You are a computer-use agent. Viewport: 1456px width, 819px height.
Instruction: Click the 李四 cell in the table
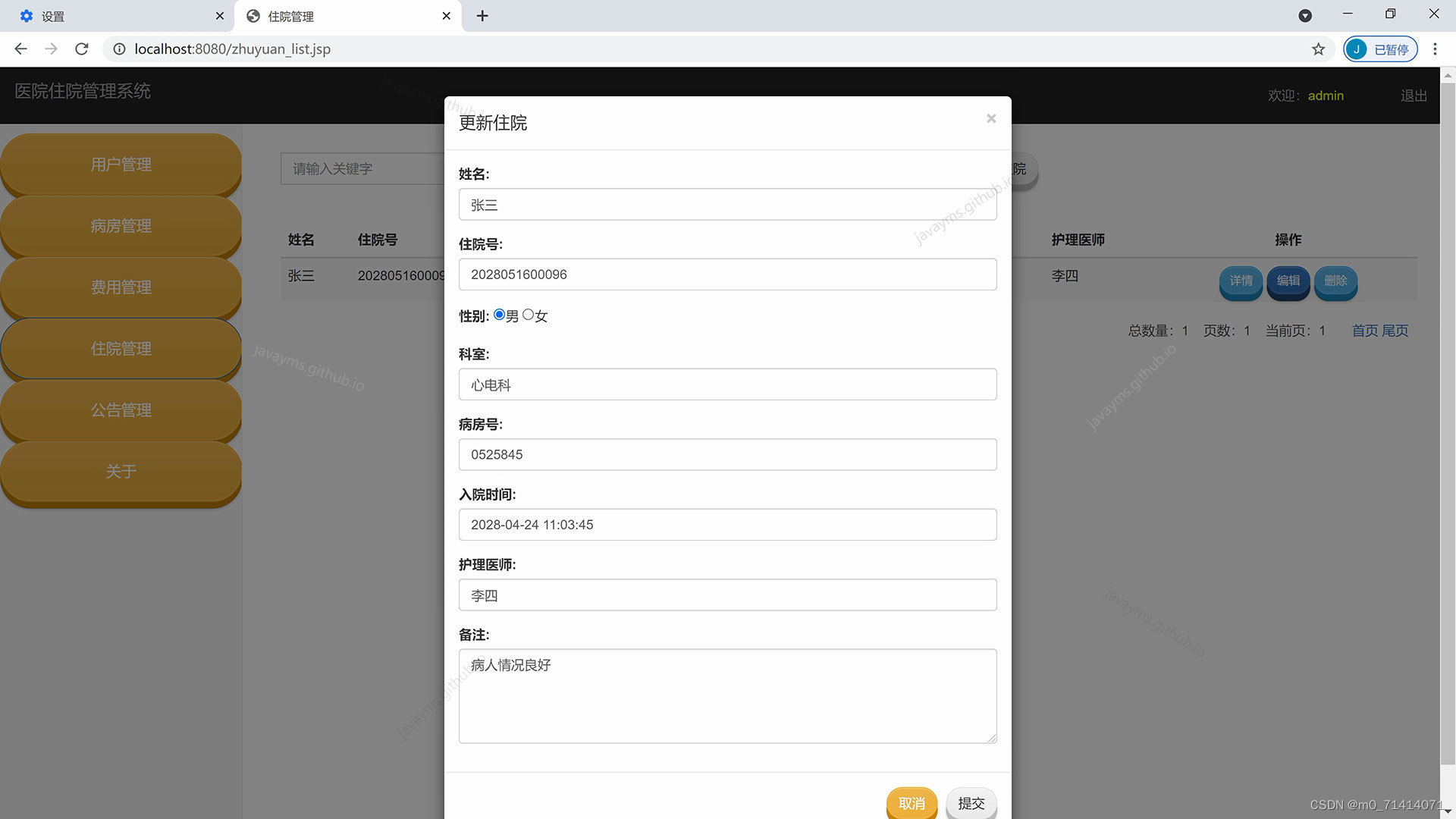pos(1065,276)
